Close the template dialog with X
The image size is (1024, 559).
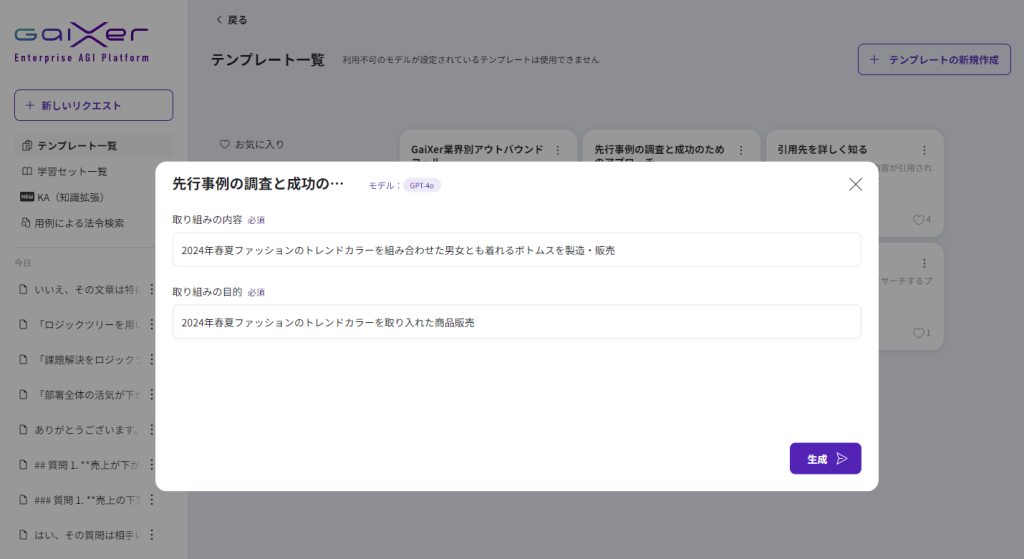coord(855,184)
